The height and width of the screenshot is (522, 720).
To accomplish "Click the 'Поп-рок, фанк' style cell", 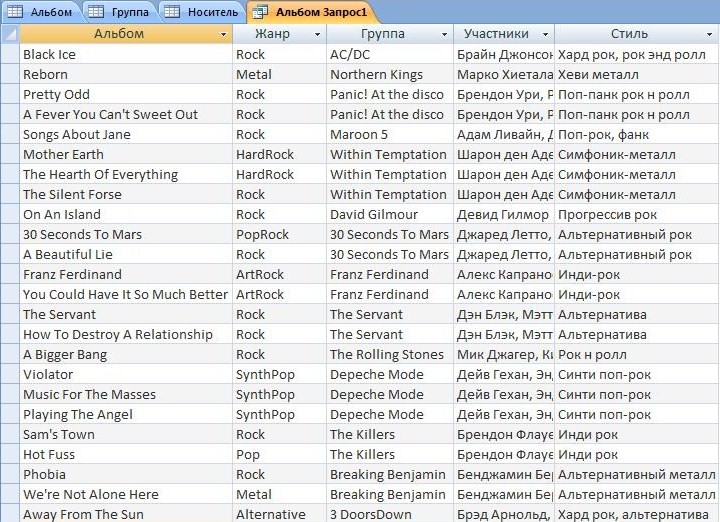I will coord(636,134).
